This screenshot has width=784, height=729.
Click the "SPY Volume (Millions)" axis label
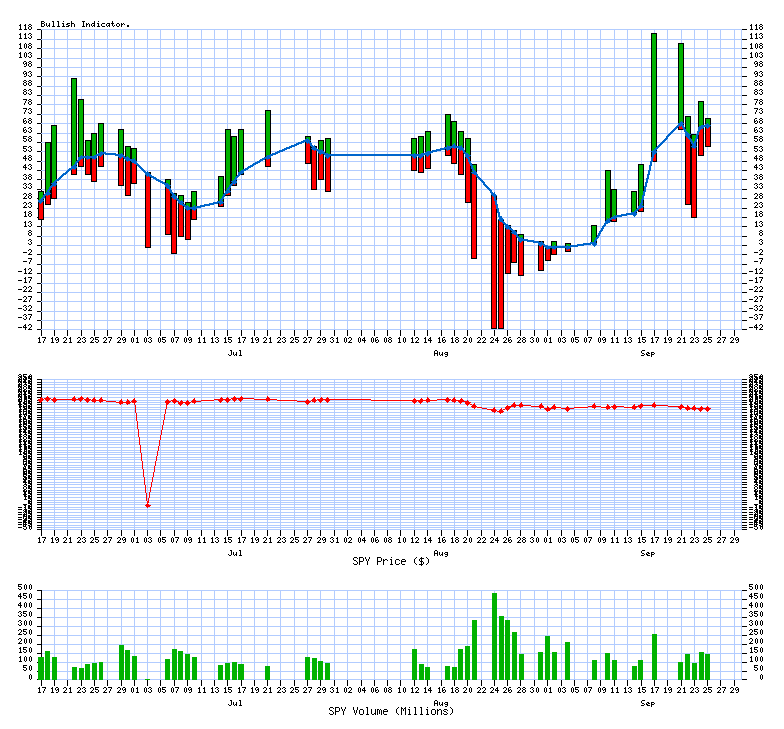tap(391, 711)
